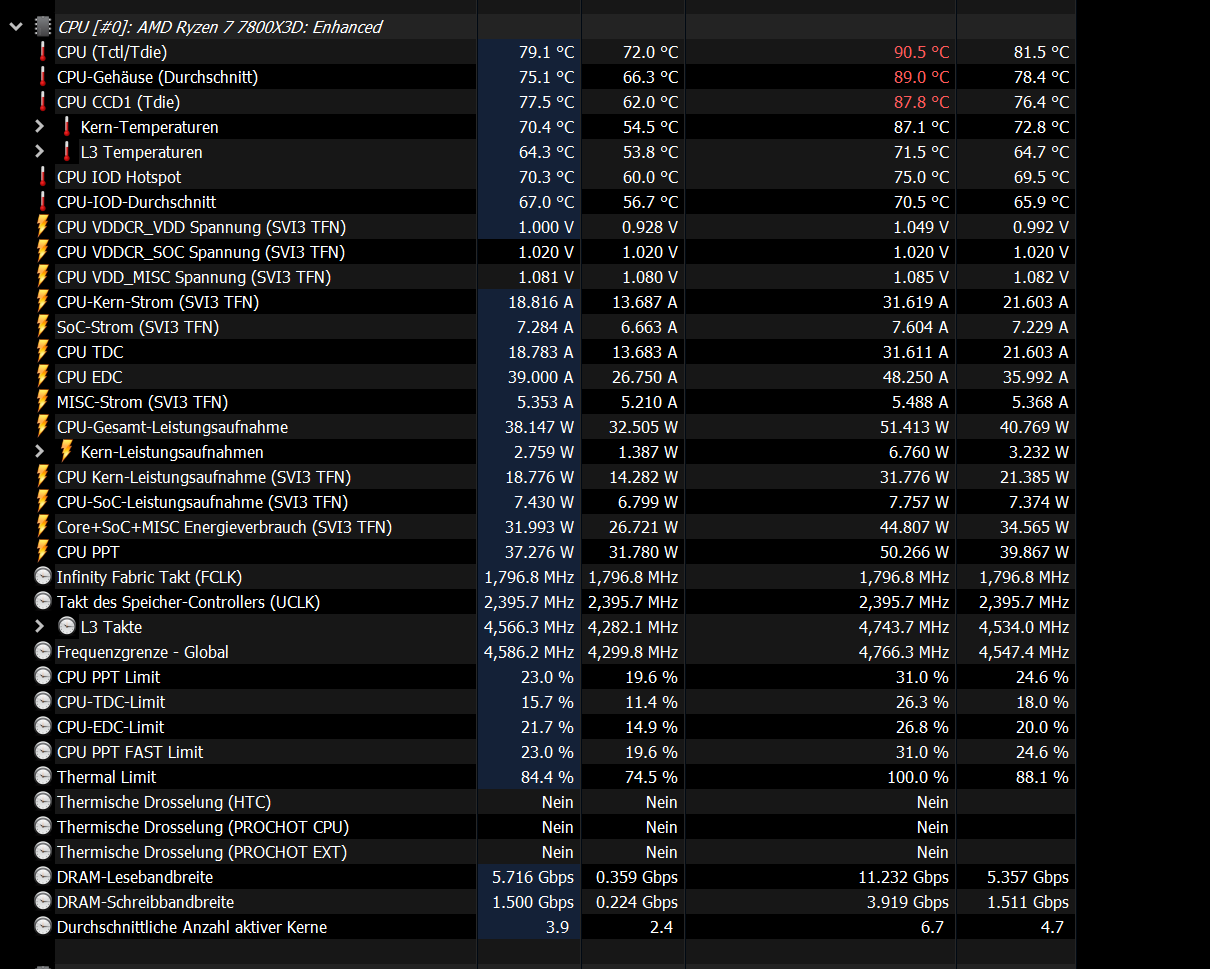This screenshot has height=969, width=1210.
Task: Click the clock icon for L3 Takte
Action: (x=67, y=627)
